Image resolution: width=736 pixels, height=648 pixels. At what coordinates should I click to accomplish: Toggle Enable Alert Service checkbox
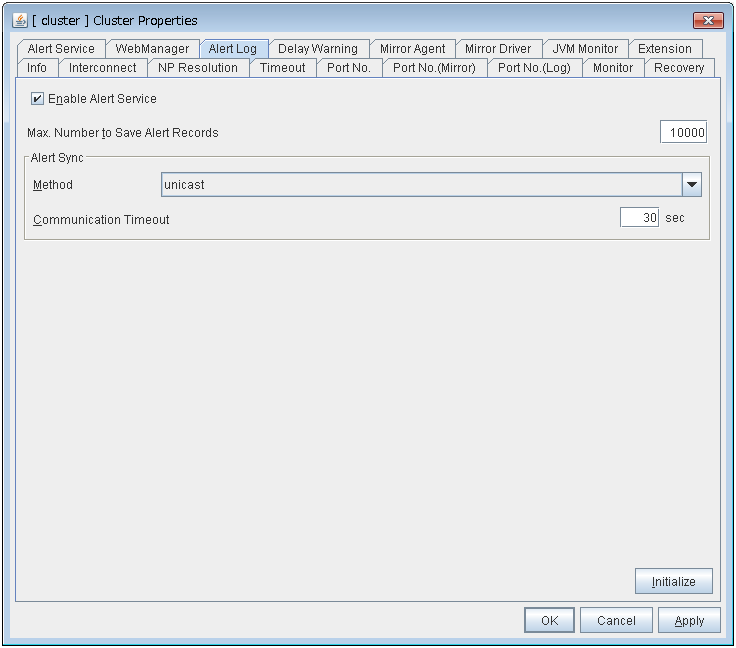(x=38, y=99)
